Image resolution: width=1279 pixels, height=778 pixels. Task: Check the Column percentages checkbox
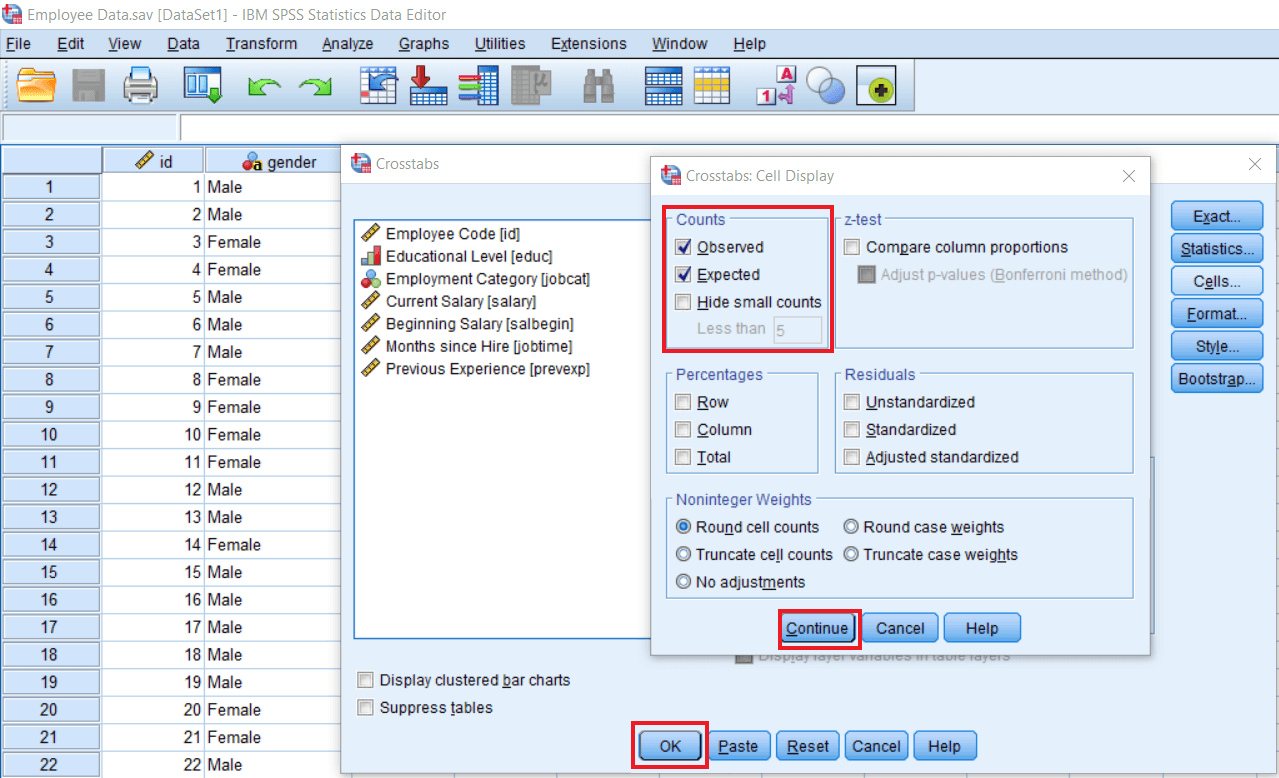(683, 429)
